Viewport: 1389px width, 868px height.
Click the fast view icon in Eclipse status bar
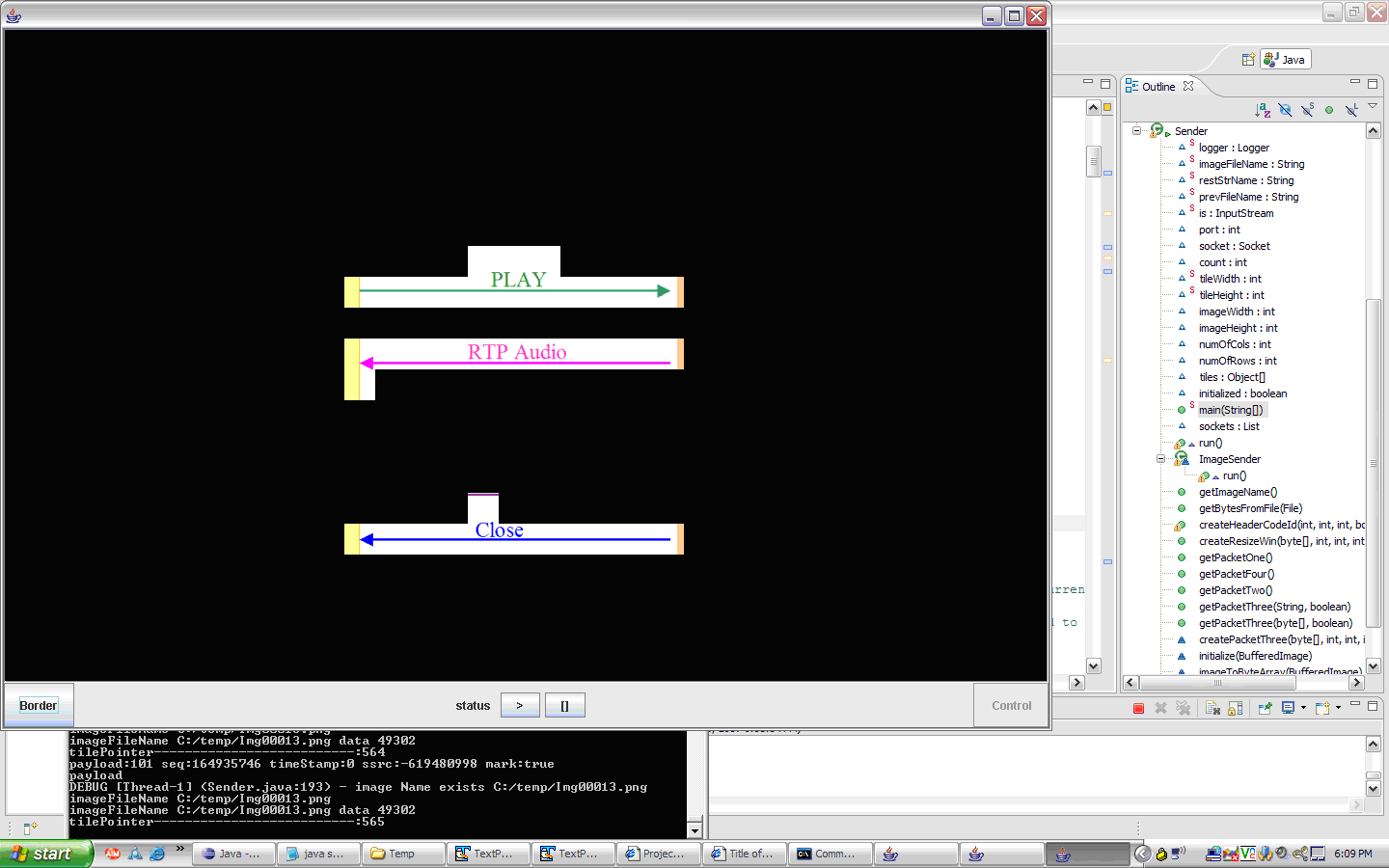tap(30, 827)
